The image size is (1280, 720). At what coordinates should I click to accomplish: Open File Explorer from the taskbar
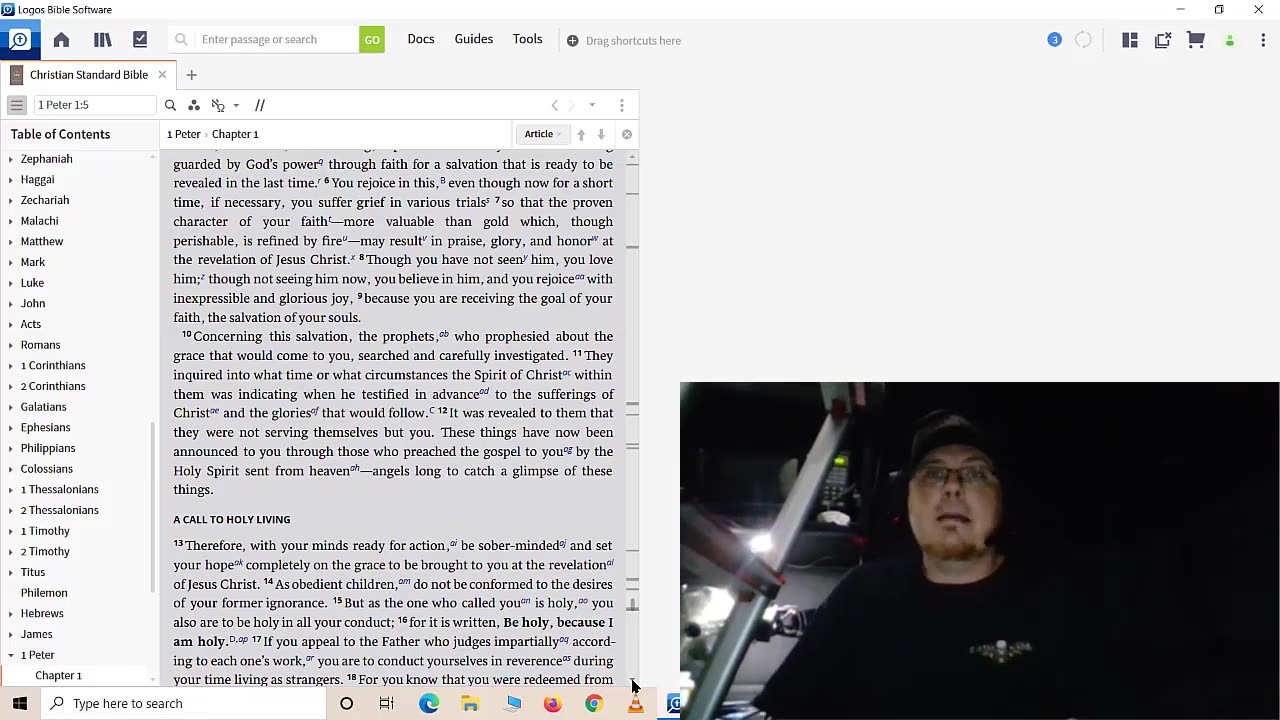coord(470,704)
